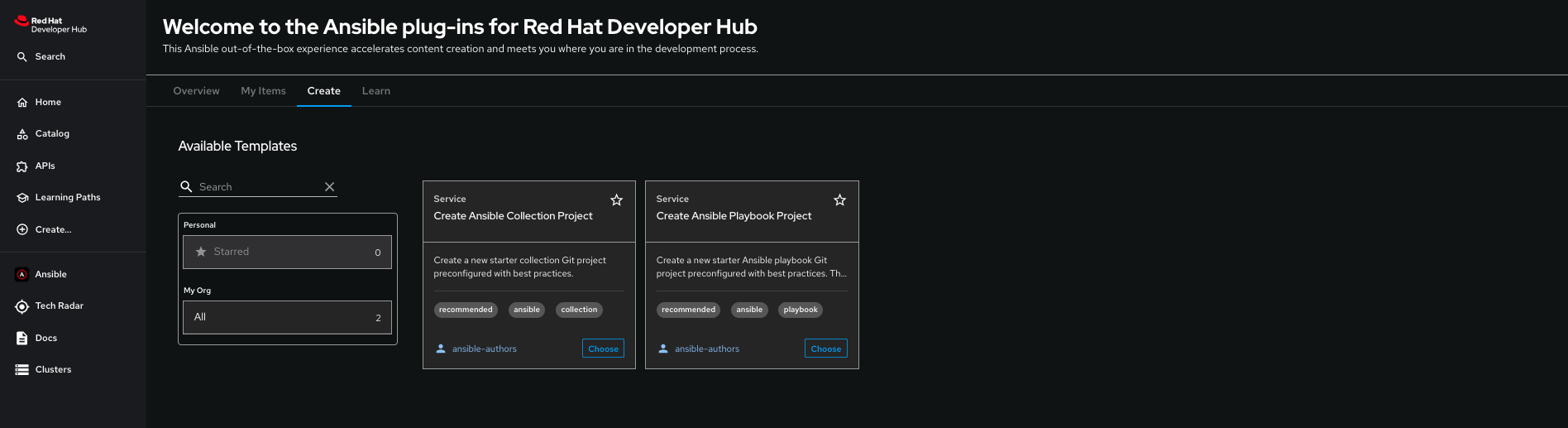Open the Learn tab
1568x428 pixels.
(375, 91)
